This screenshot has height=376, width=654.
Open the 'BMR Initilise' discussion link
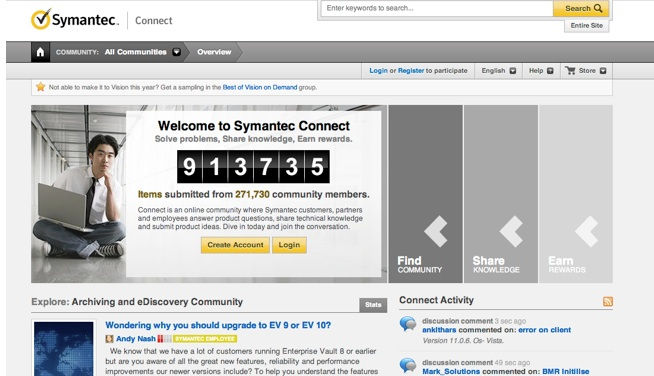pyautogui.click(x=566, y=371)
